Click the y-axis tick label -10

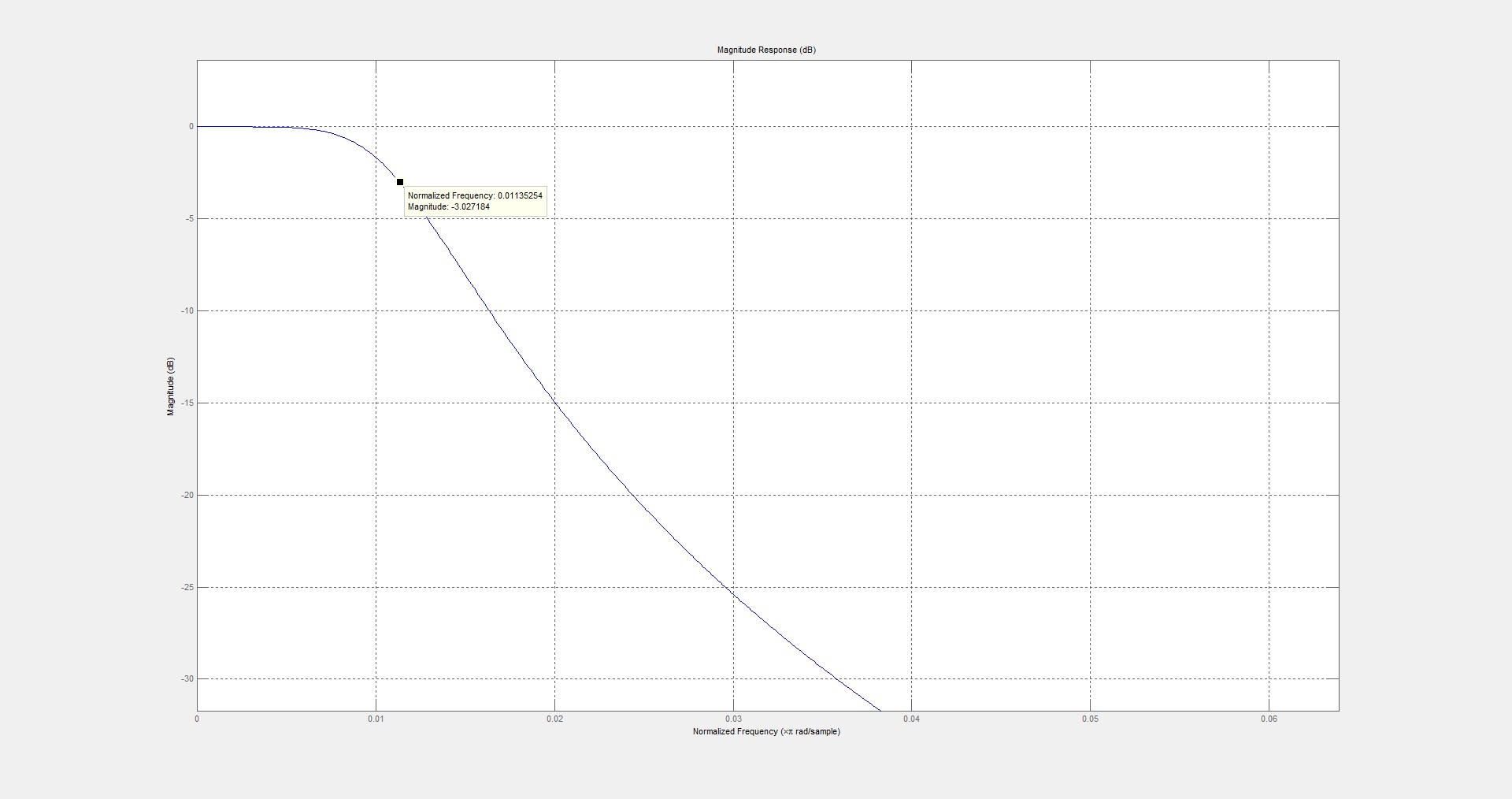pos(187,310)
